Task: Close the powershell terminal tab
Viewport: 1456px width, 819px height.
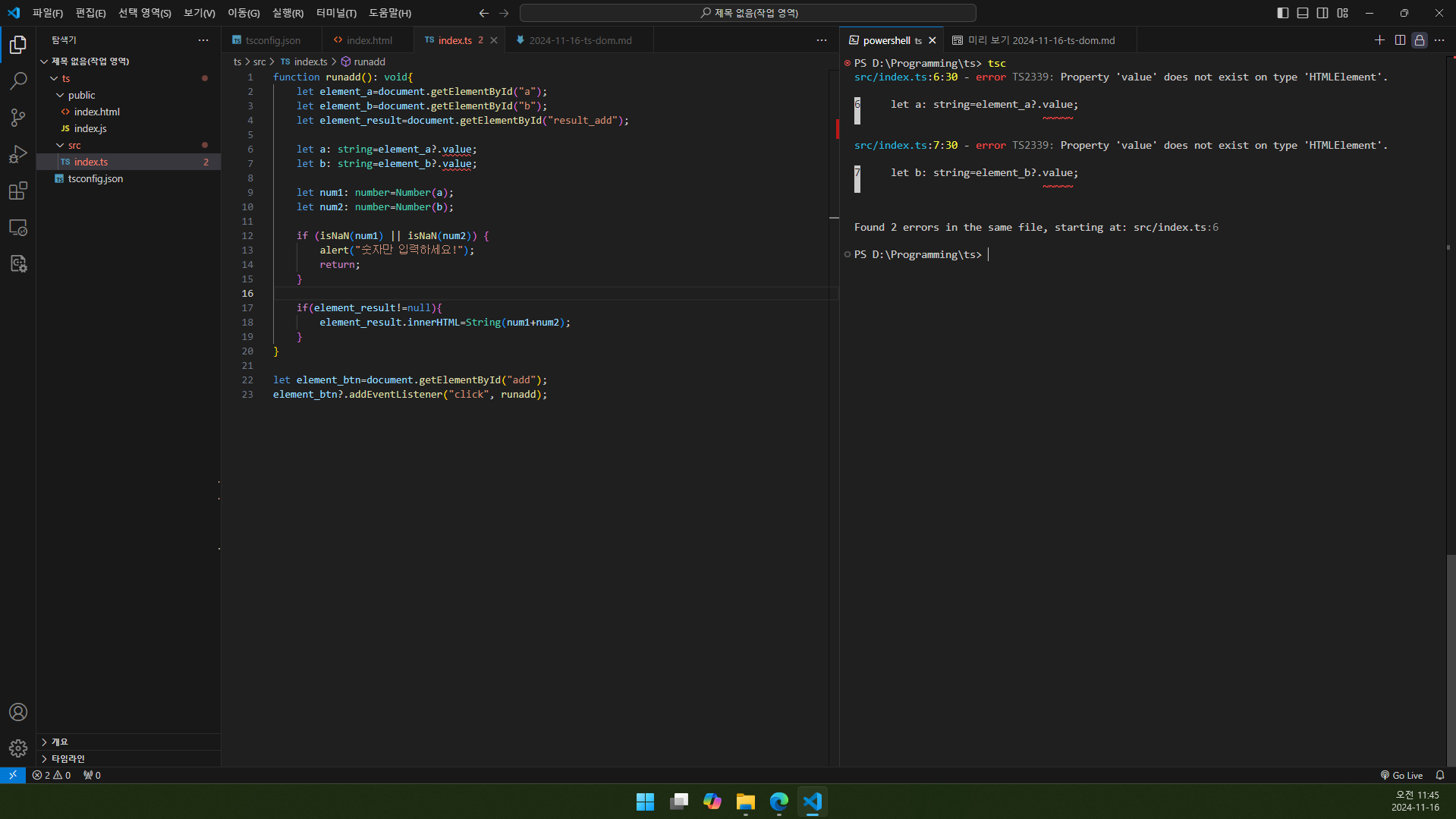Action: tap(932, 40)
